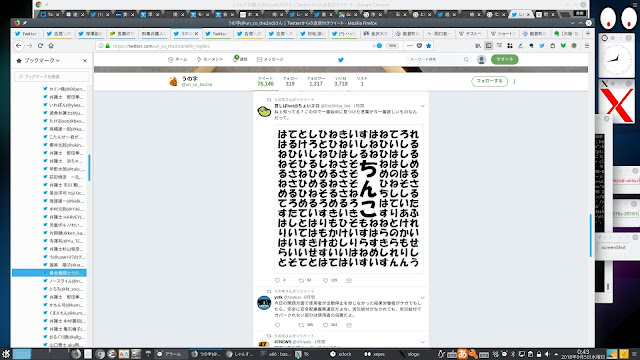Image resolution: width=640 pixels, height=360 pixels.
Task: Open the Firefox Library icon
Action: (x=478, y=46)
